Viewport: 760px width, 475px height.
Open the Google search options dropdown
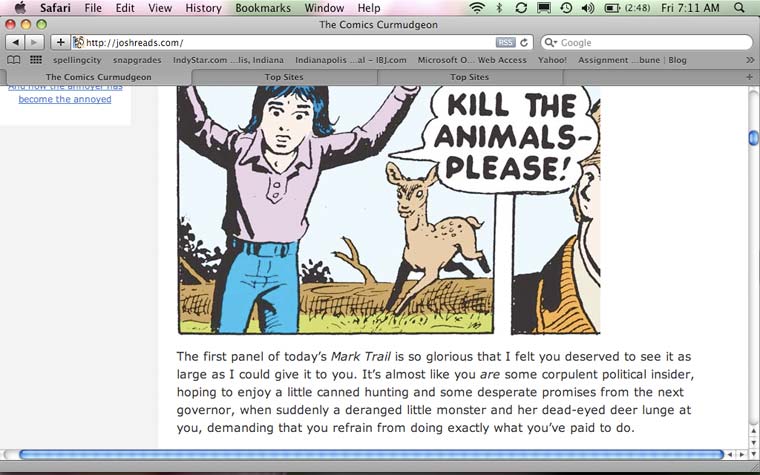(551, 43)
